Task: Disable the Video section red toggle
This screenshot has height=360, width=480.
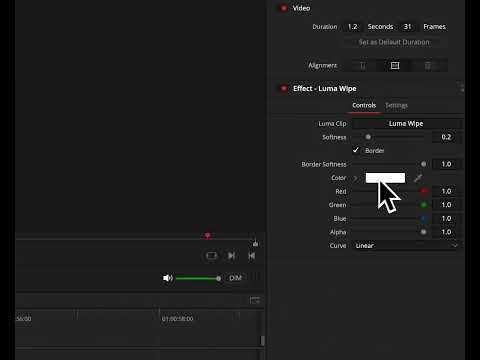Action: (284, 8)
